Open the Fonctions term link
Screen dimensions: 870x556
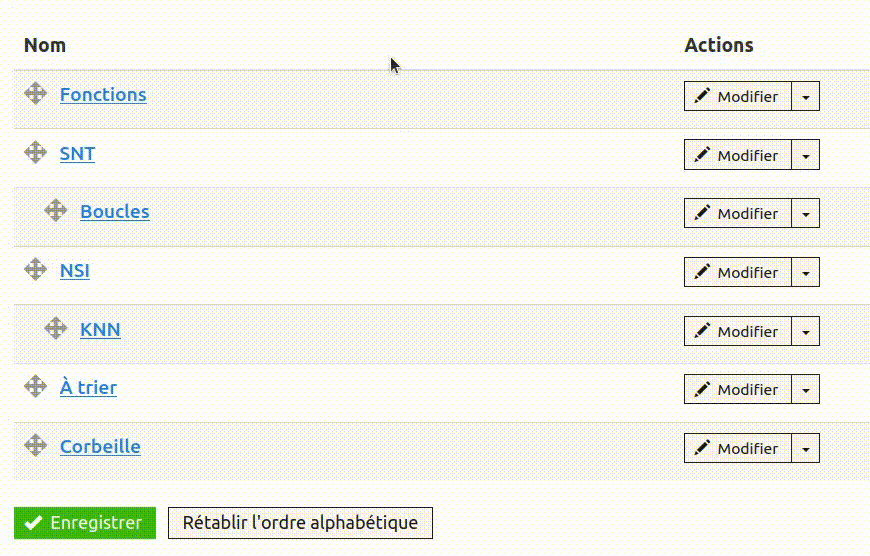click(x=103, y=95)
